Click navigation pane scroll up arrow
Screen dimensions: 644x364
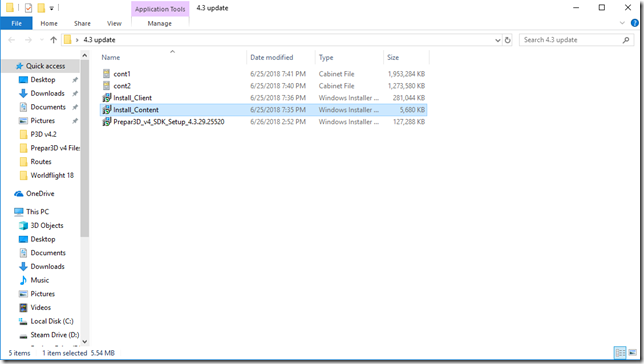point(85,55)
